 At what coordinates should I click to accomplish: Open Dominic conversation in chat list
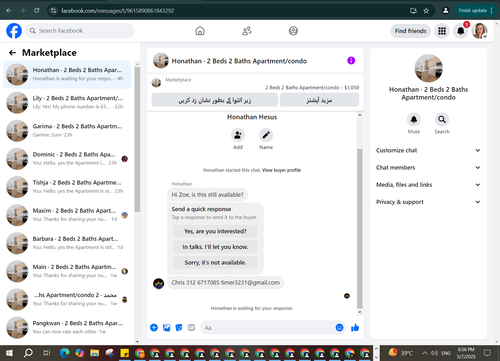67,159
